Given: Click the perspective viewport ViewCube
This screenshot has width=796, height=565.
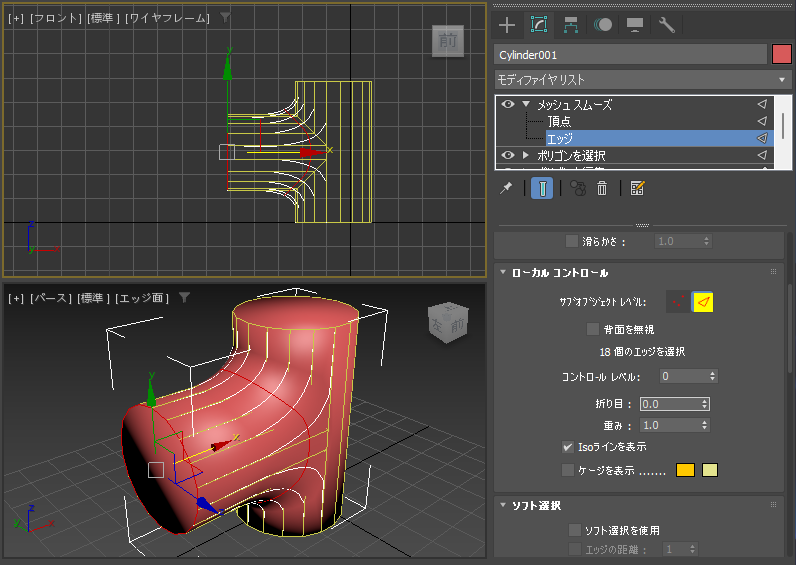Looking at the screenshot, I should click(448, 322).
